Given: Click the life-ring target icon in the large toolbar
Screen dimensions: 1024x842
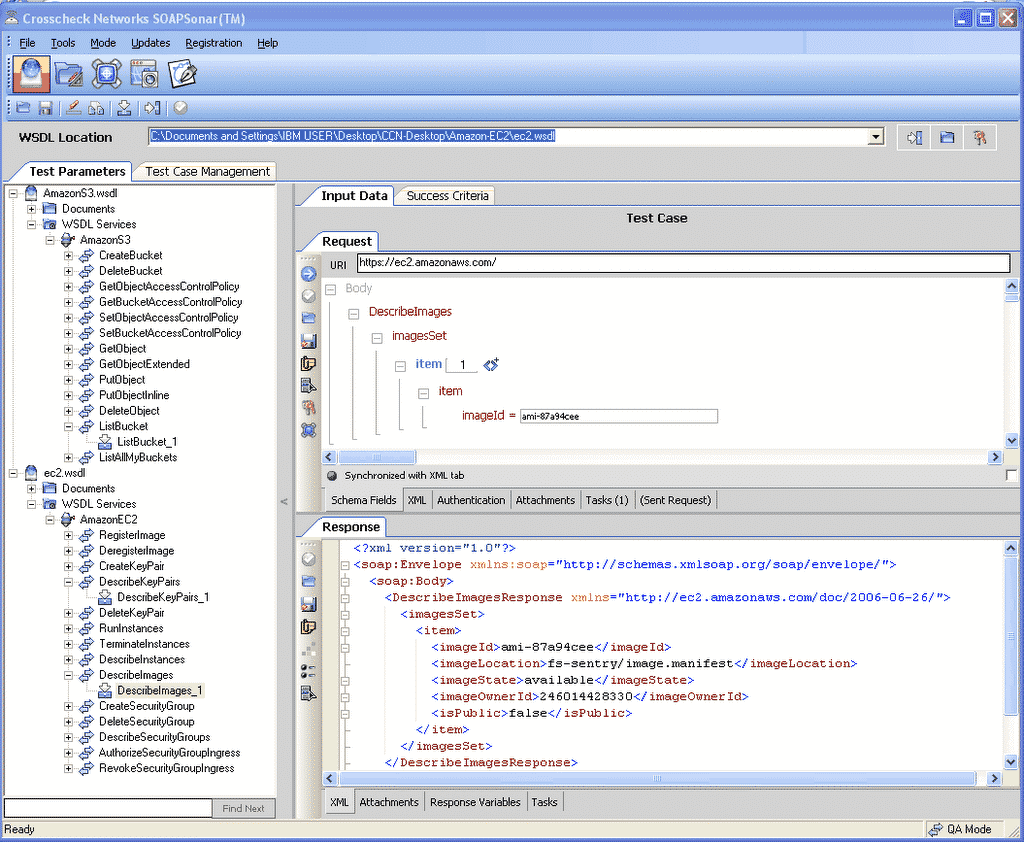Looking at the screenshot, I should tap(107, 74).
